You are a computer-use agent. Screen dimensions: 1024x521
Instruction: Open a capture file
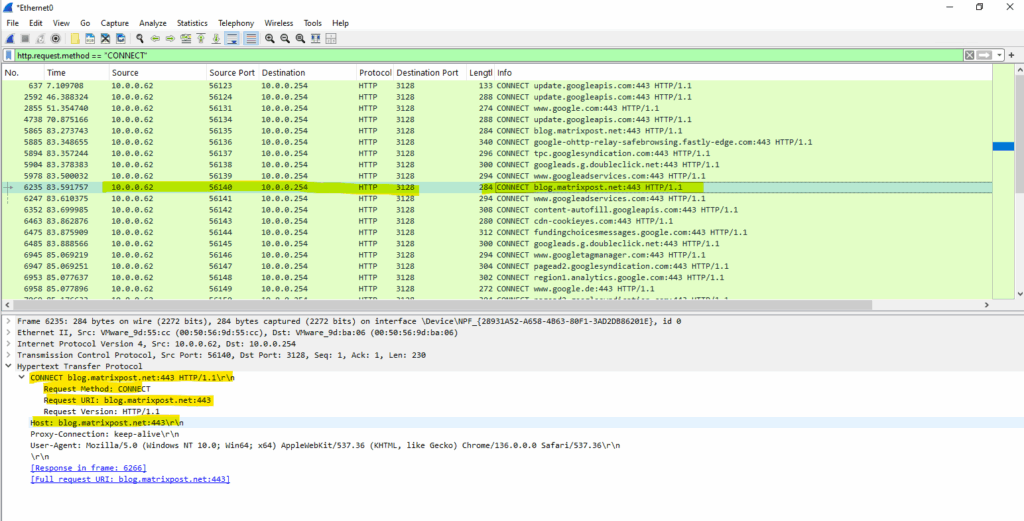coord(75,39)
